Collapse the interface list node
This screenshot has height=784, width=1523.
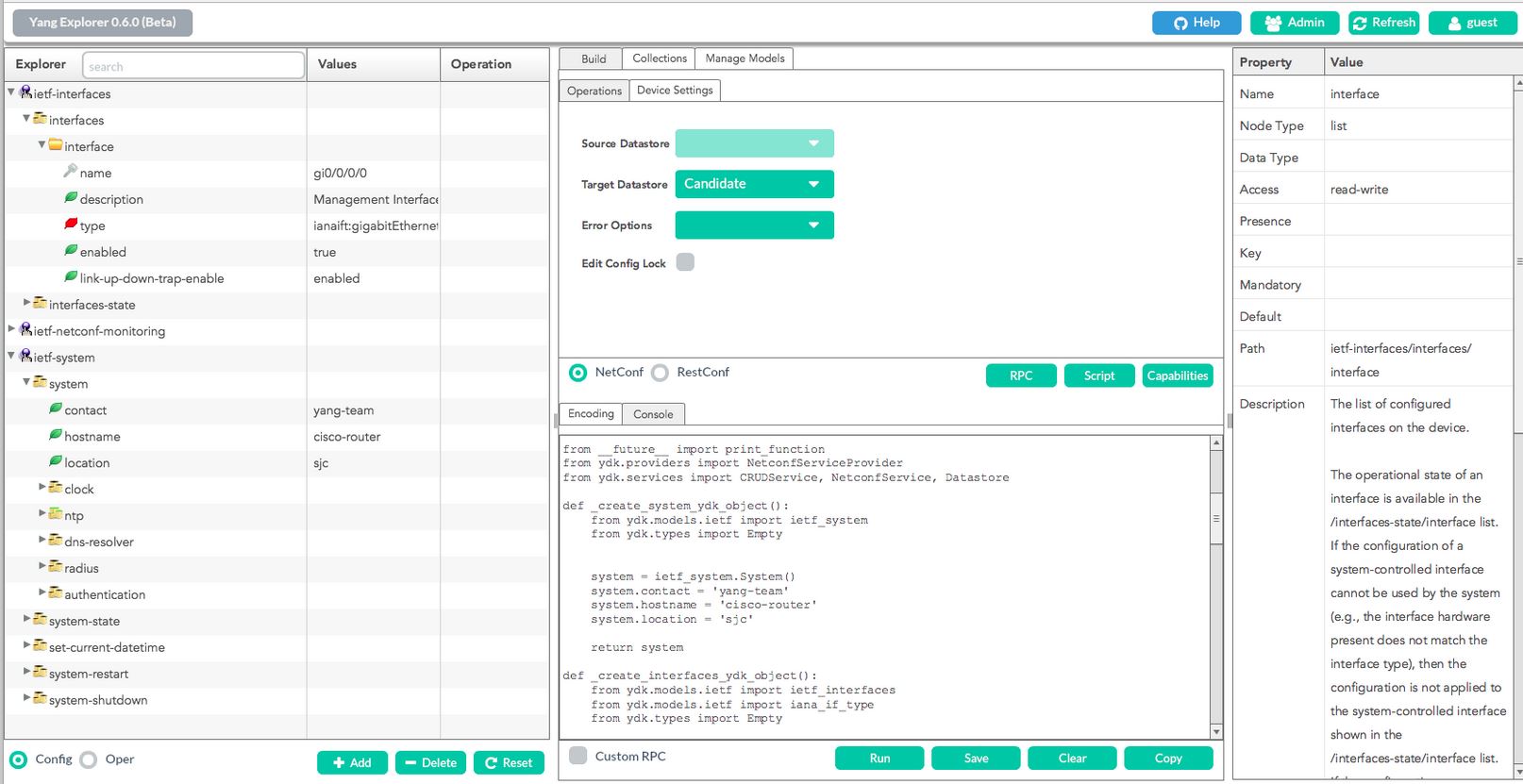tap(42, 145)
